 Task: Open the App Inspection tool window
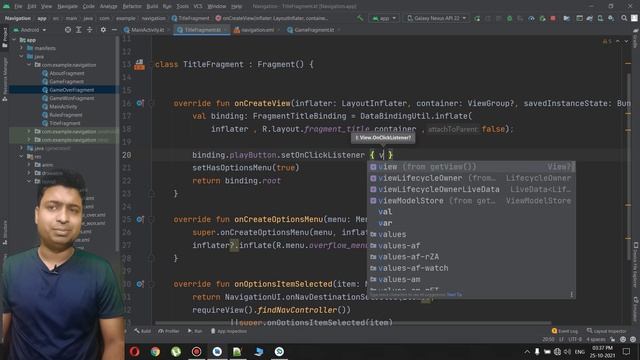tap(229, 331)
